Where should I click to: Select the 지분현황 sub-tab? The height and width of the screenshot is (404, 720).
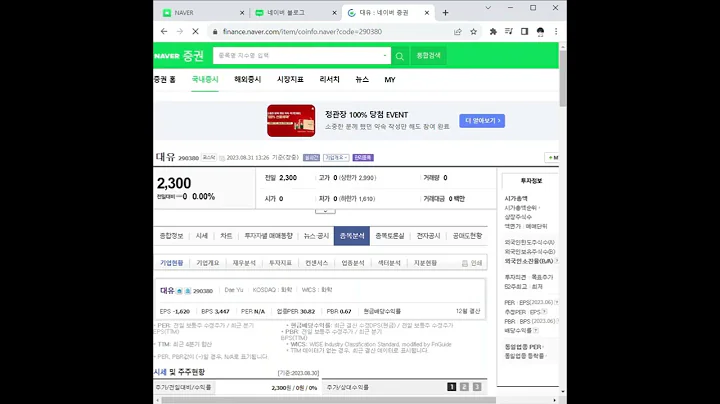point(425,263)
